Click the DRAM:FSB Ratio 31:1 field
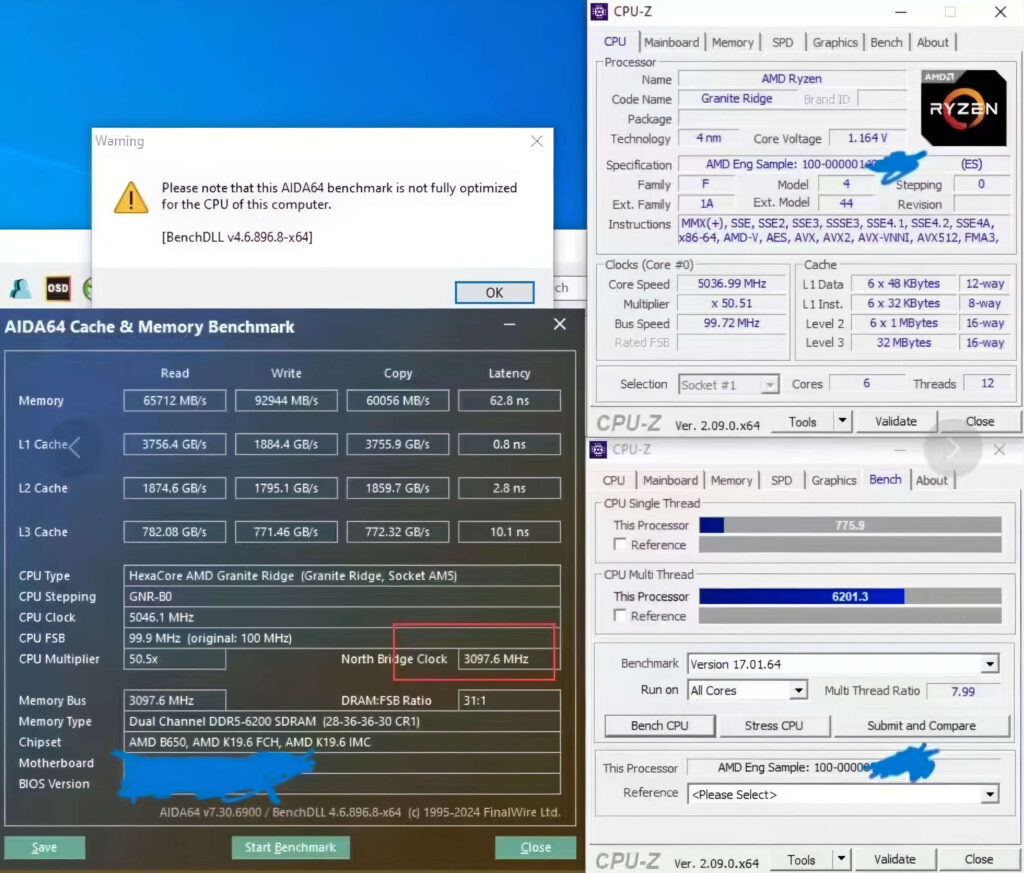This screenshot has height=873, width=1024. point(509,700)
